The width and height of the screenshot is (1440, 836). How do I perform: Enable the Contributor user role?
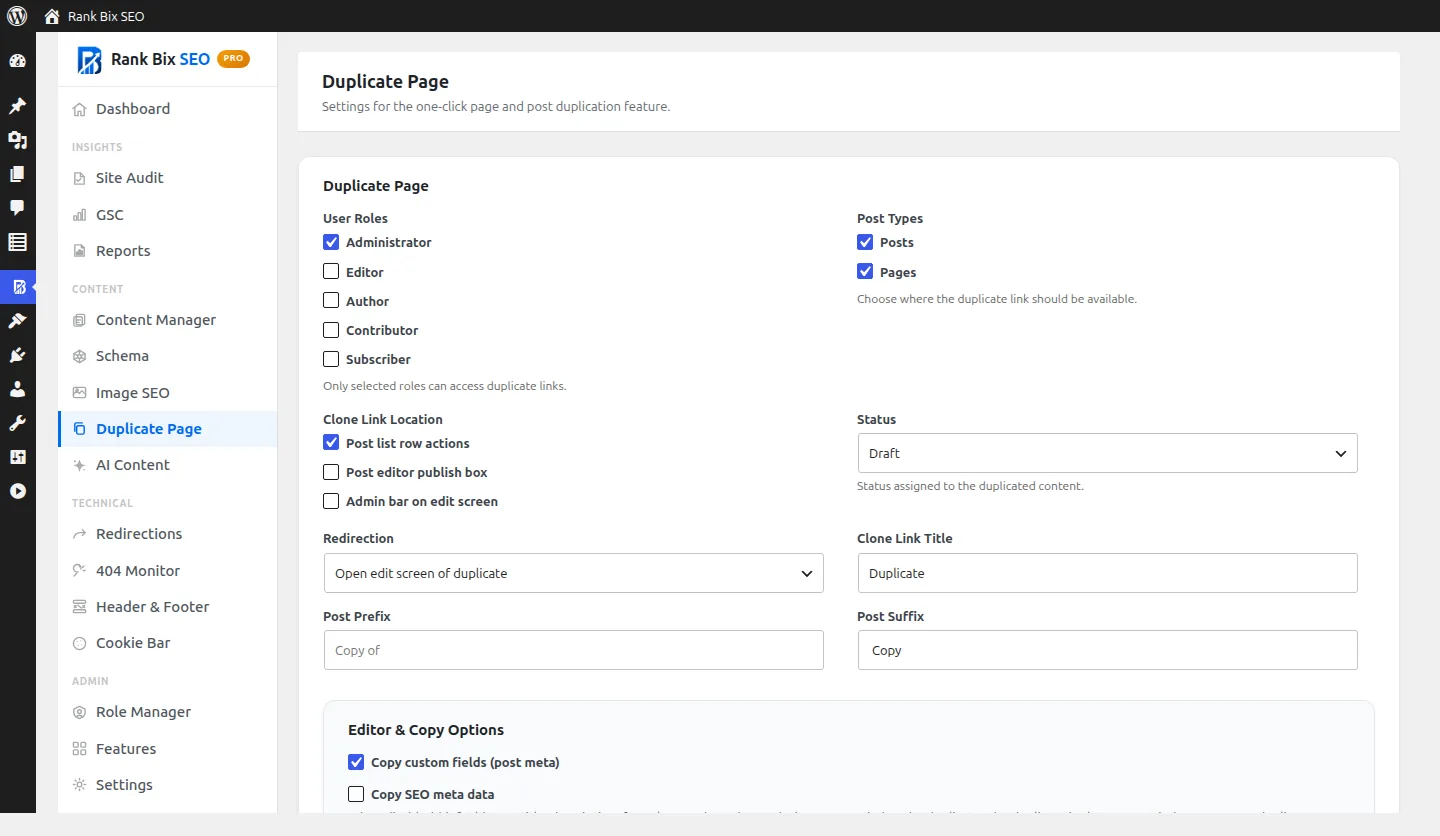331,329
